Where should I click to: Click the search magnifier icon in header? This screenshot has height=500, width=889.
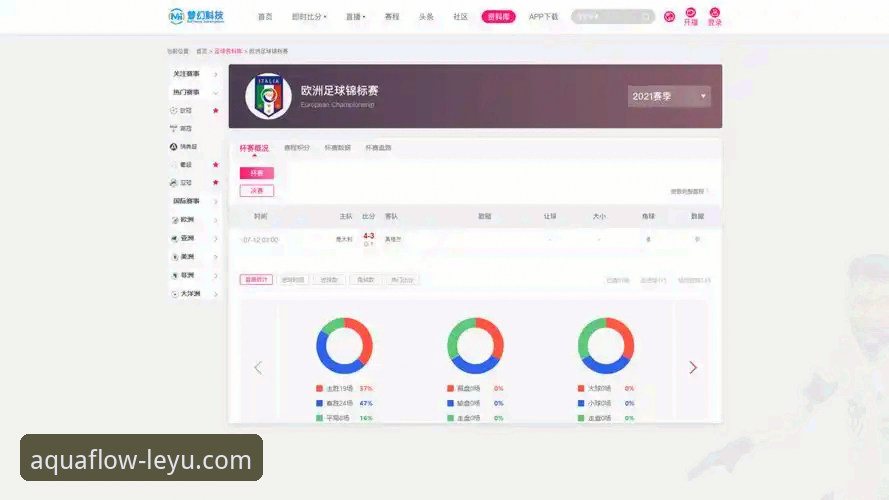click(x=646, y=17)
